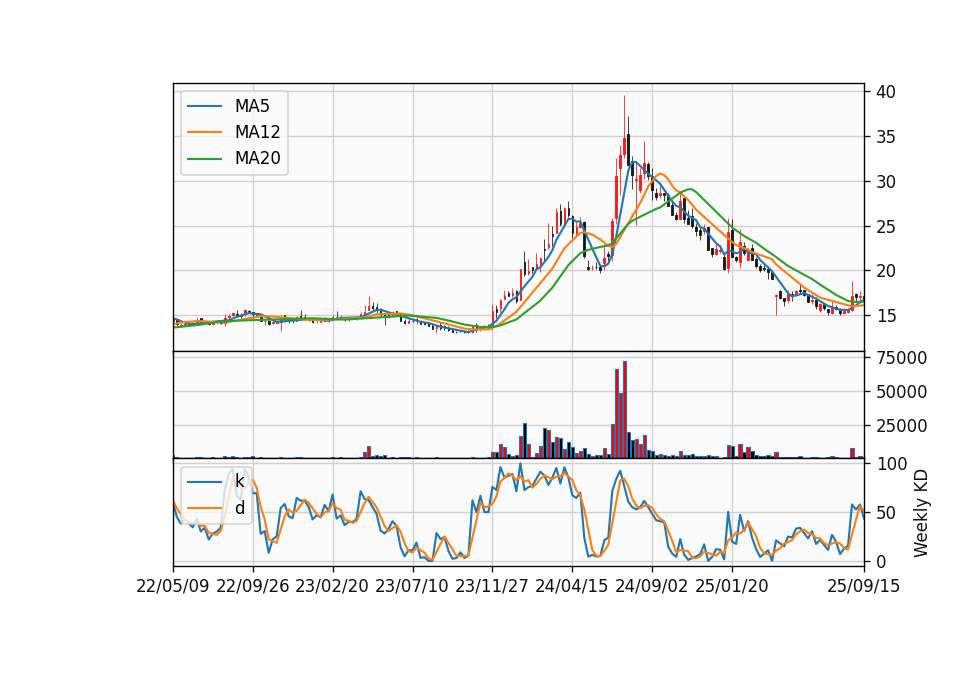Click the 75000 volume axis label

click(x=901, y=358)
